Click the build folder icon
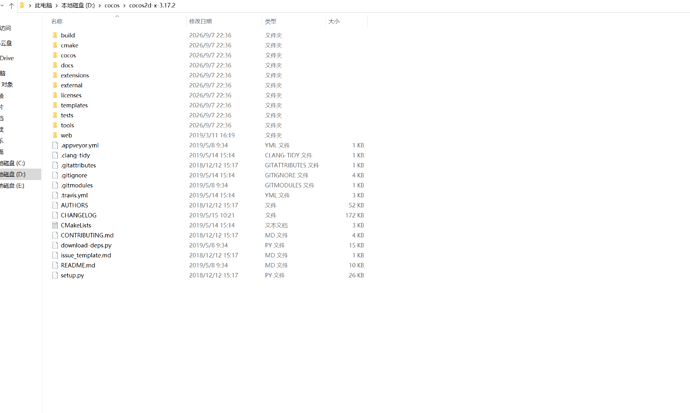The height and width of the screenshot is (413, 690). coord(55,35)
